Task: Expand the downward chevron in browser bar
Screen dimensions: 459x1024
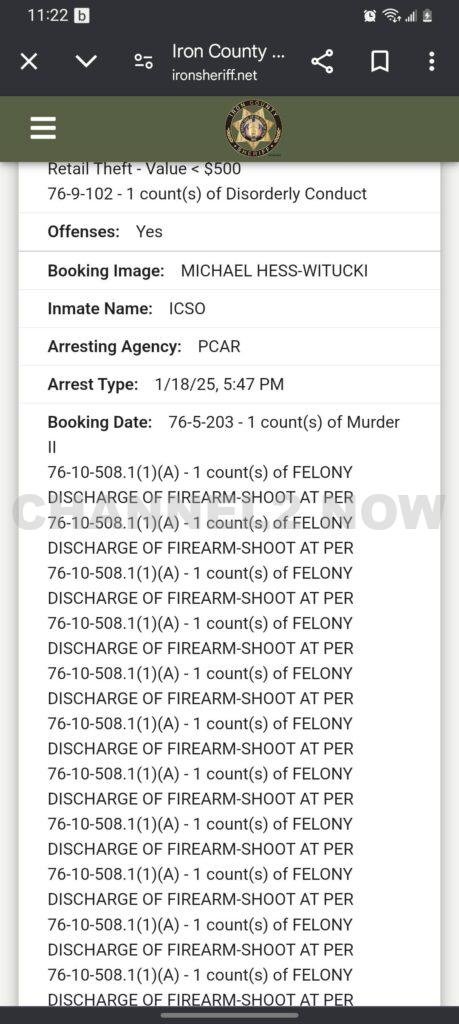Action: [86, 62]
